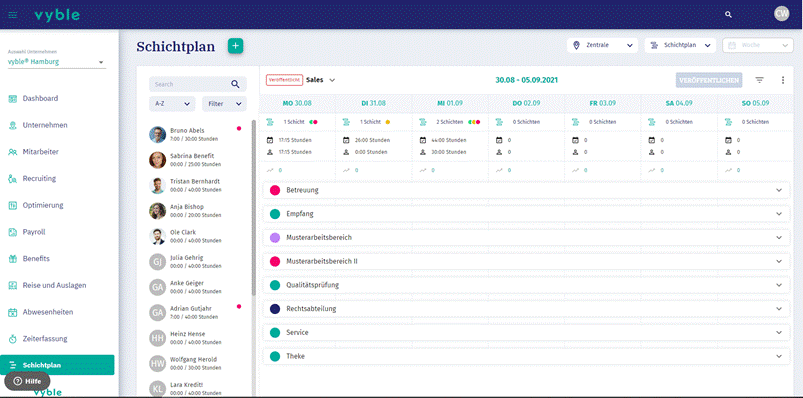Image resolution: width=803 pixels, height=398 pixels.
Task: Click the person icon beside 30:00 Stunden
Action: pos(423,152)
